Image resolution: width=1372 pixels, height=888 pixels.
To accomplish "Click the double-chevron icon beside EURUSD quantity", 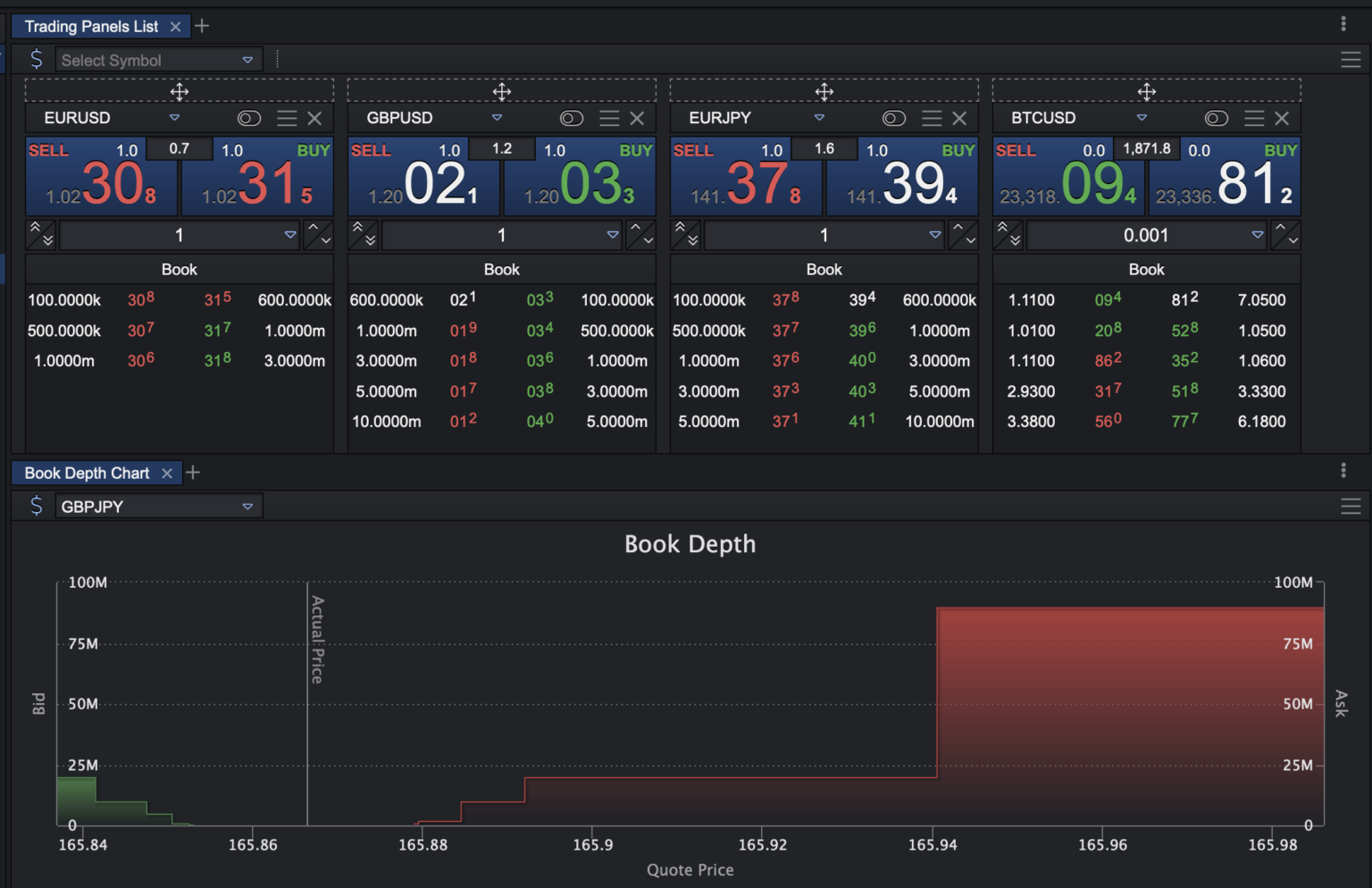I will [40, 235].
